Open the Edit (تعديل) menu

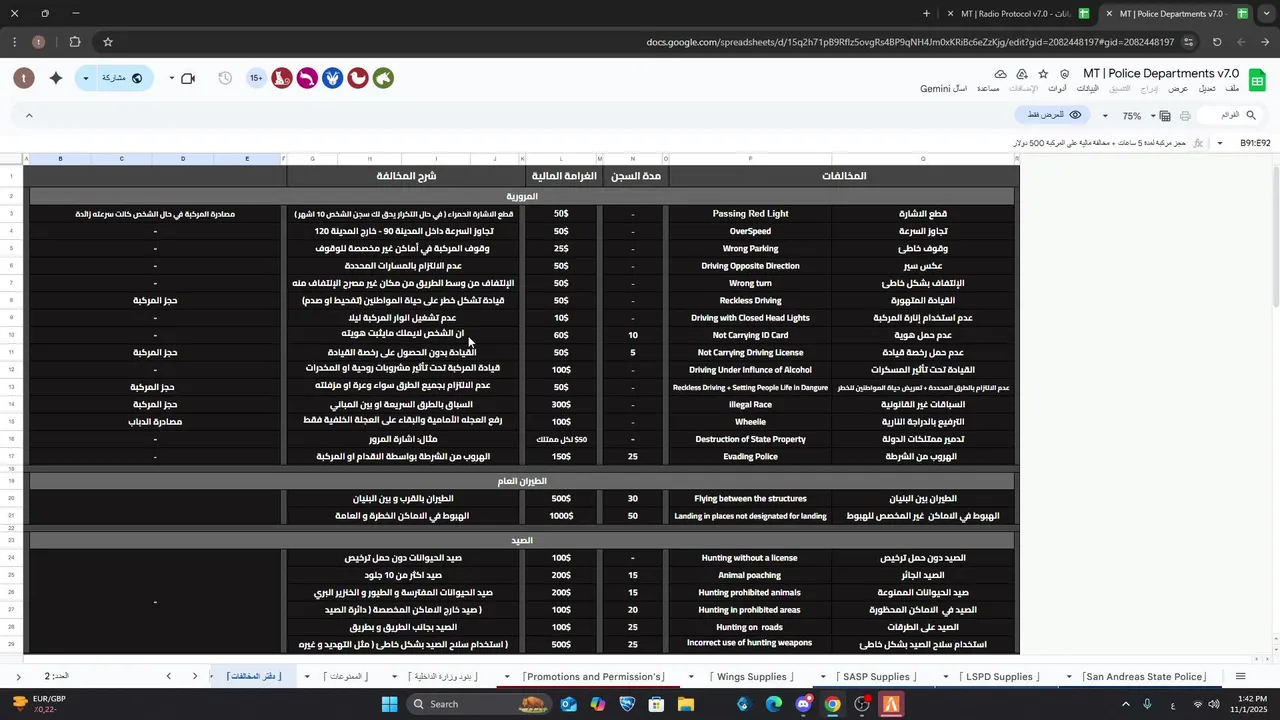point(1207,89)
